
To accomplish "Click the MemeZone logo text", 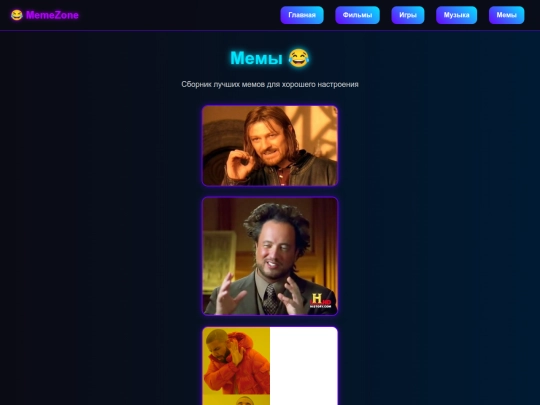I will coord(52,15).
